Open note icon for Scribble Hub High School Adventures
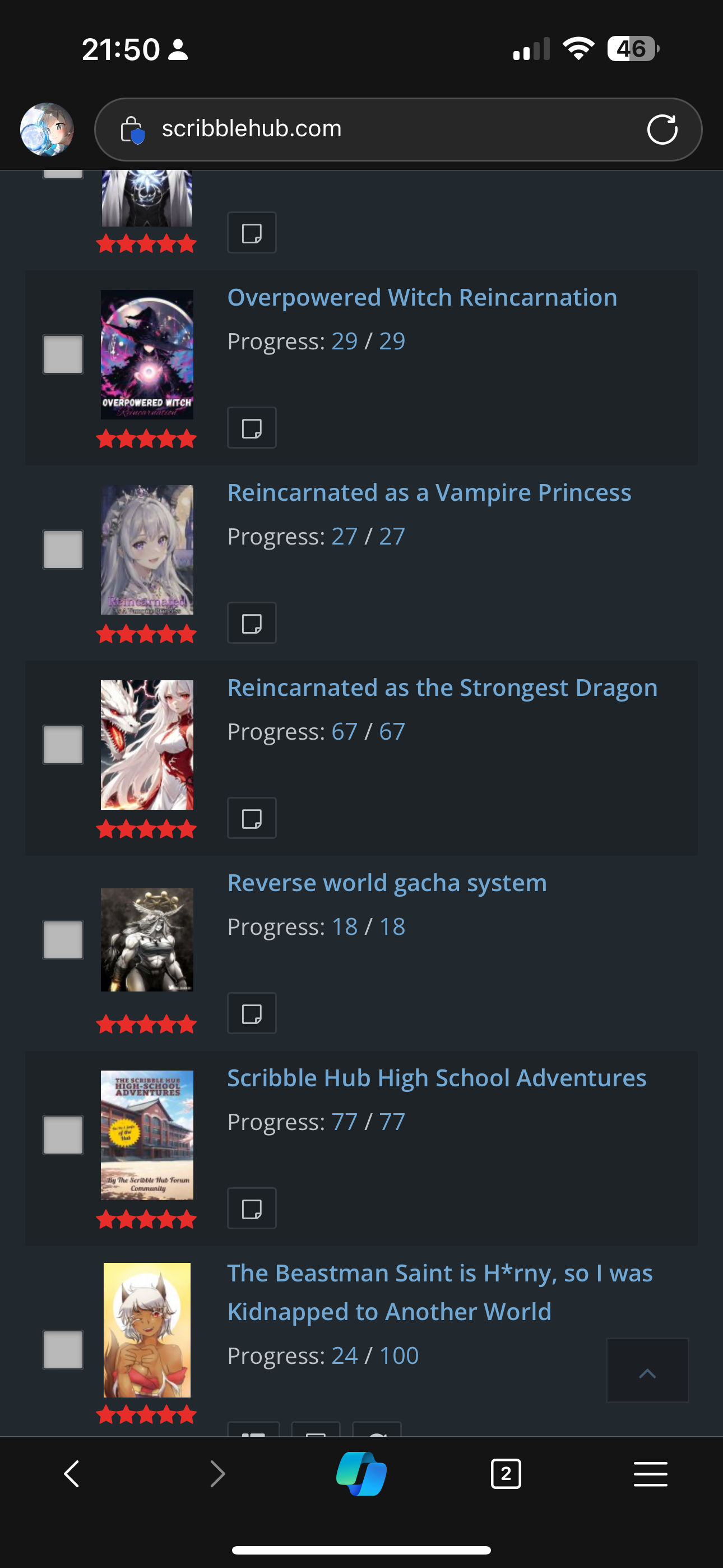This screenshot has height=1568, width=723. tap(251, 1207)
